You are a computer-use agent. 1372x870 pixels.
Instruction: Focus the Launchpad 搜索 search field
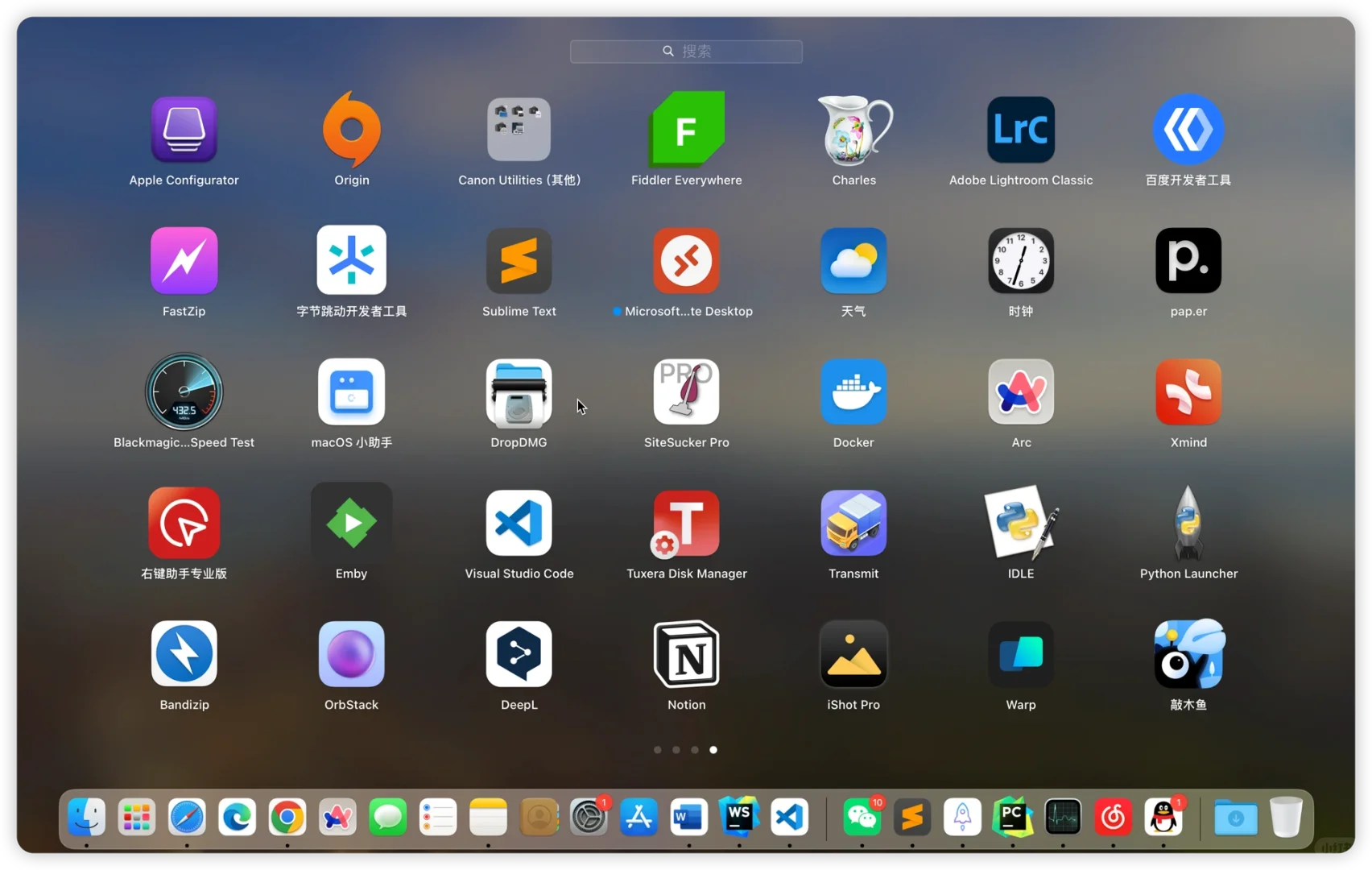[x=686, y=52]
